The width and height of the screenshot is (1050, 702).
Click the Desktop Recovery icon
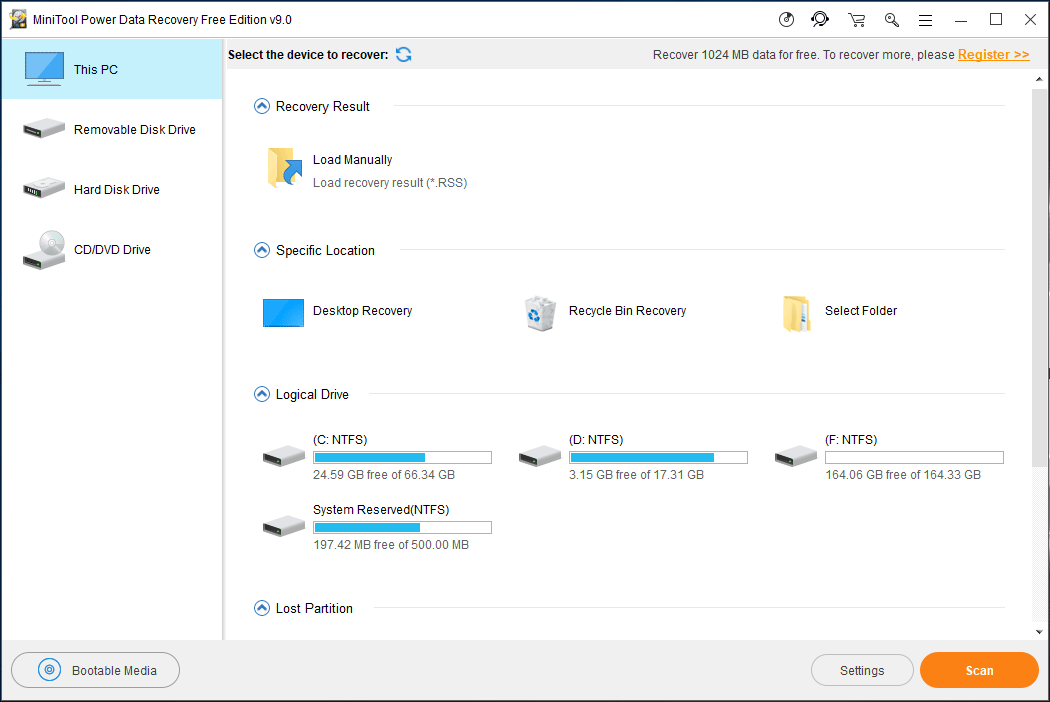(283, 312)
